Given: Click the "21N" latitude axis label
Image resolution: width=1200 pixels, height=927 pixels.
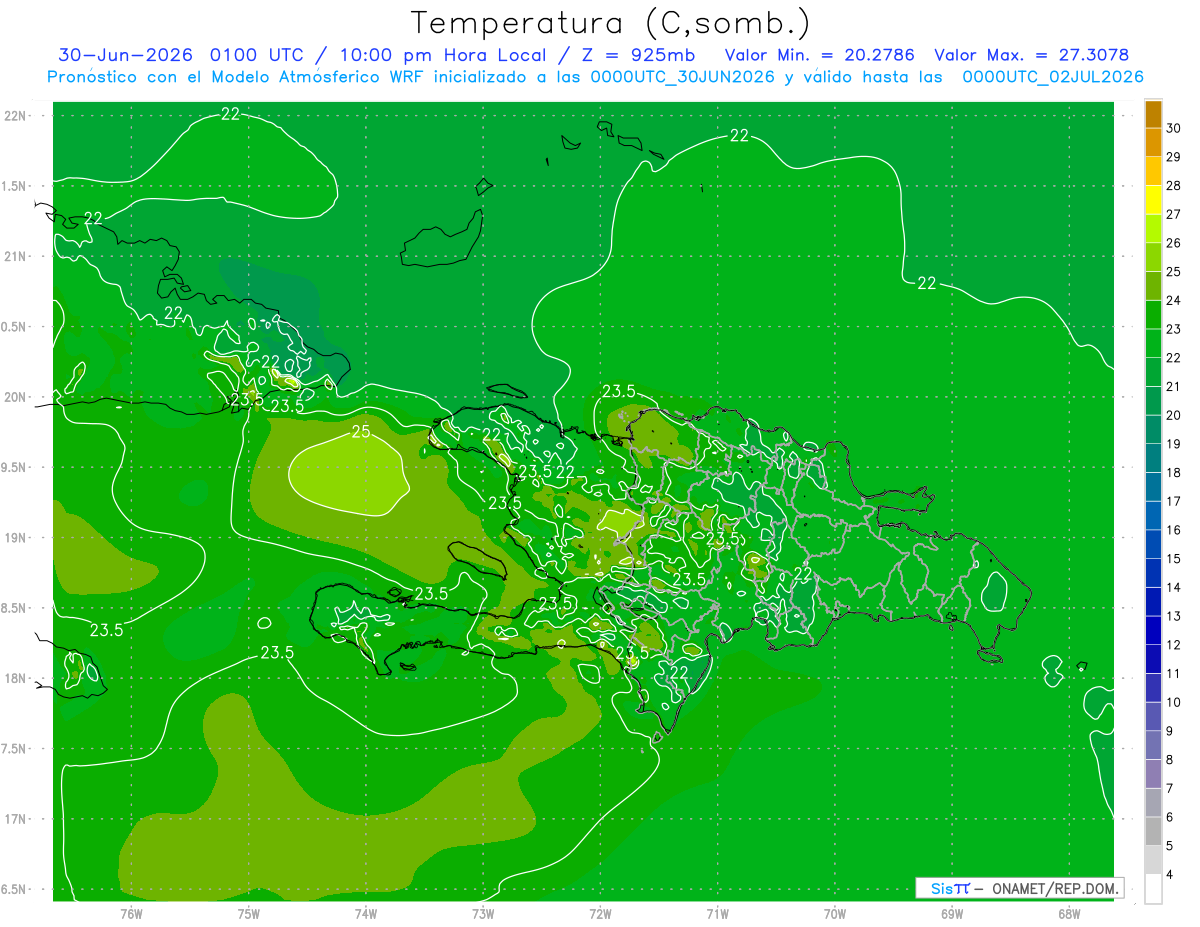Looking at the screenshot, I should tap(16, 256).
